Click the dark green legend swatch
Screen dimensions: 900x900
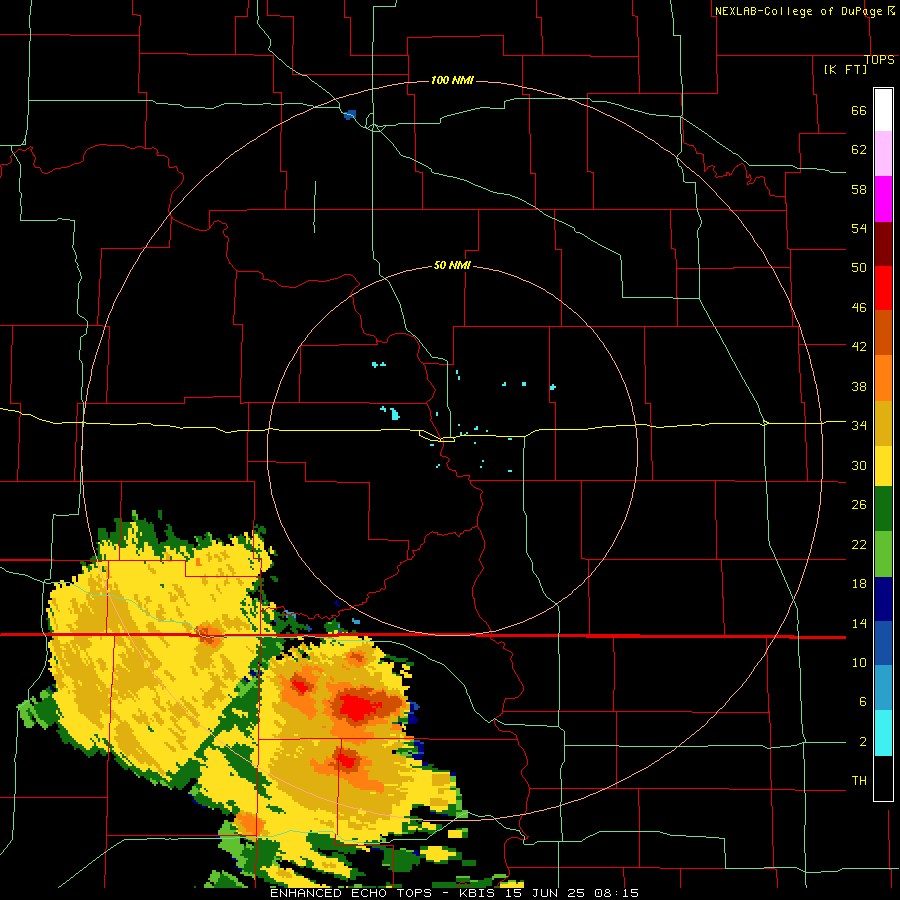click(883, 509)
